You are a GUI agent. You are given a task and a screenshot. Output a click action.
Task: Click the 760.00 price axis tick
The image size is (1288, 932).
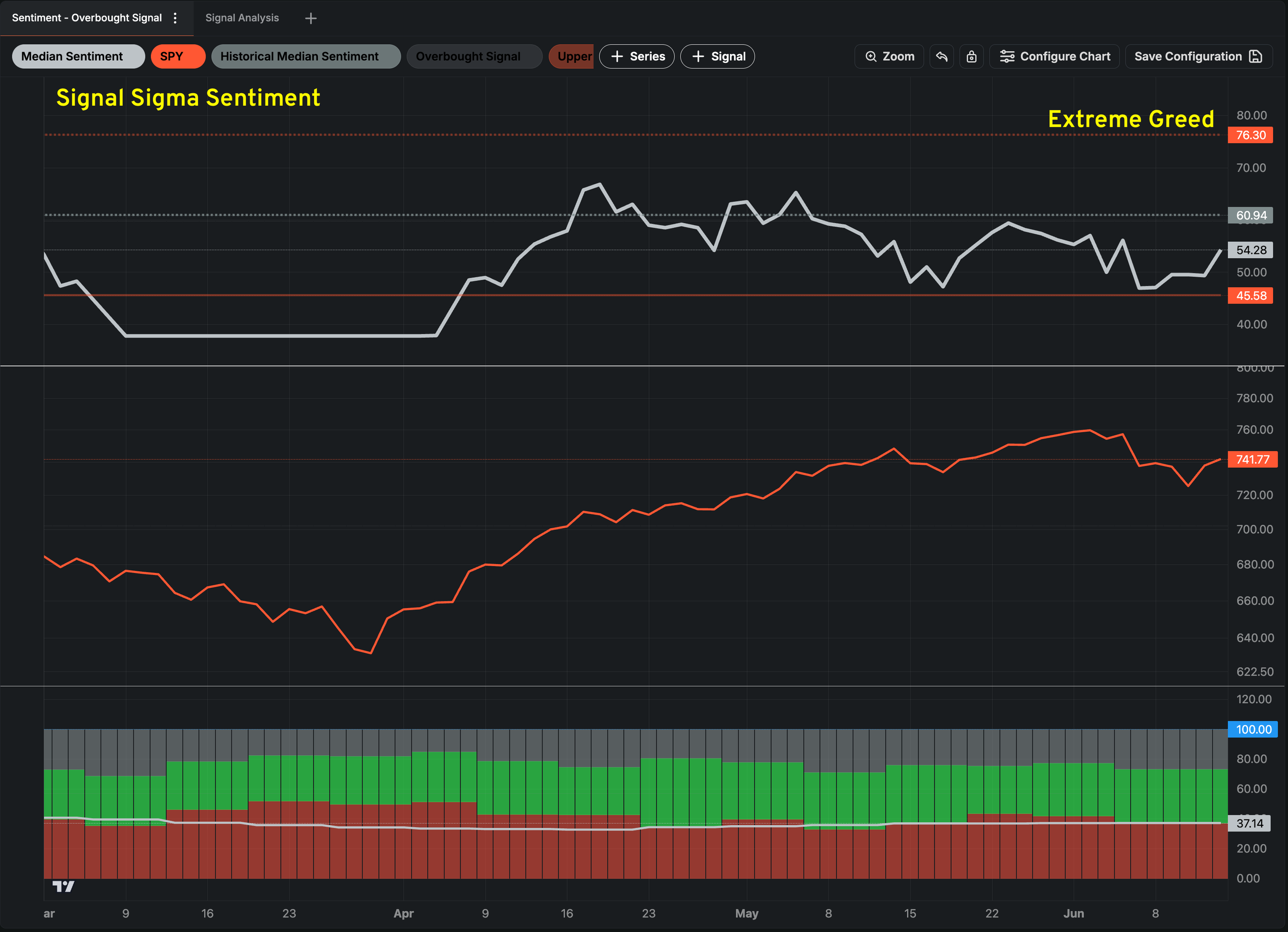1255,429
